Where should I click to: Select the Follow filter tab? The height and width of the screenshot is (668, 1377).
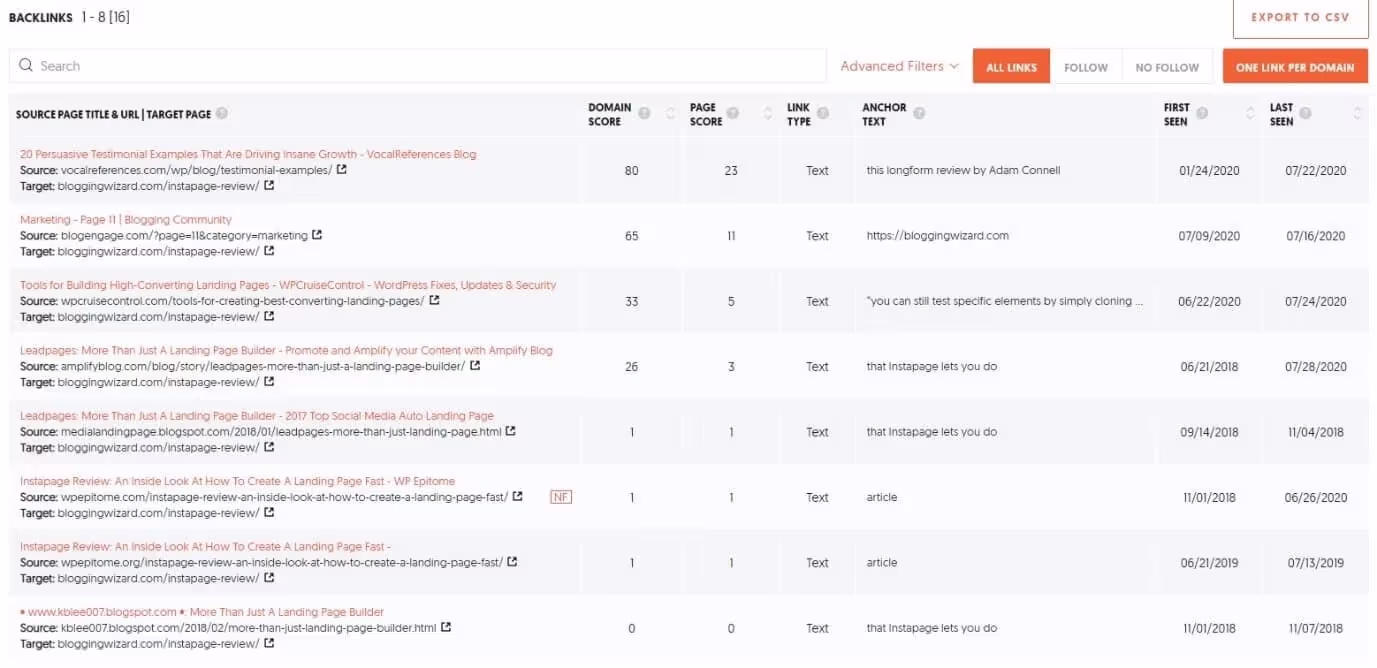(1086, 67)
